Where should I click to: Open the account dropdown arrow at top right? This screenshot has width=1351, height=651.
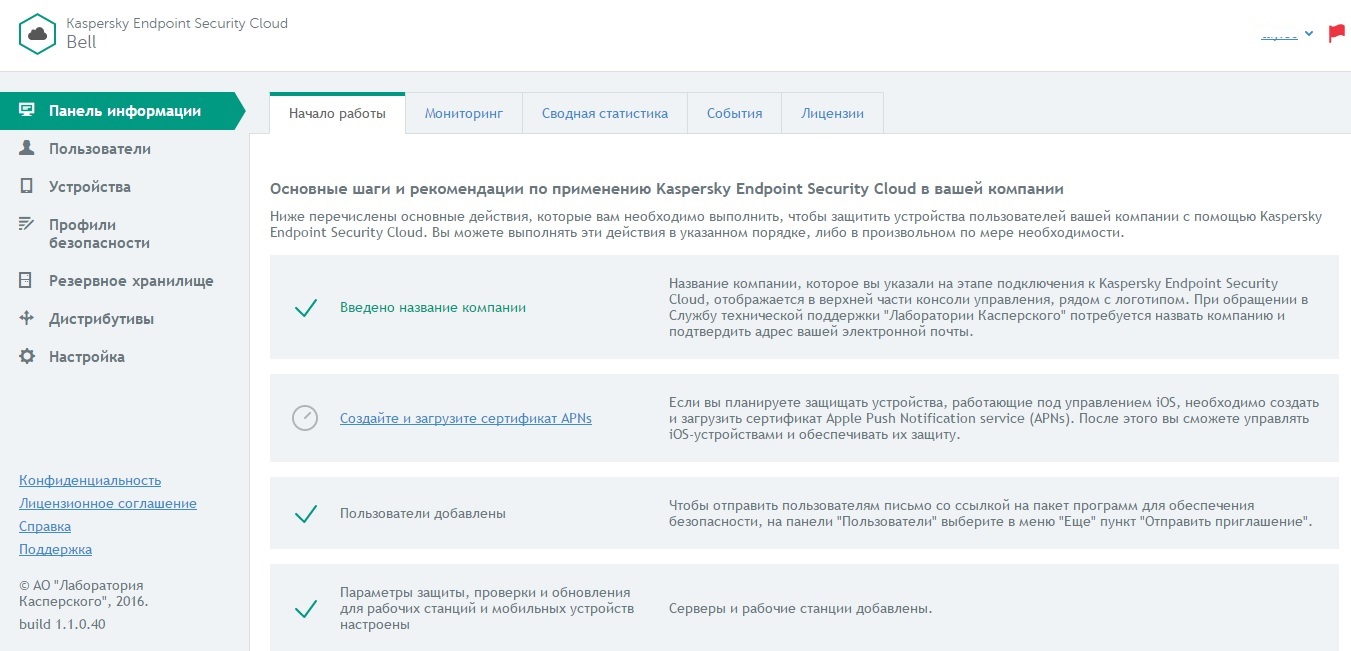click(1309, 35)
